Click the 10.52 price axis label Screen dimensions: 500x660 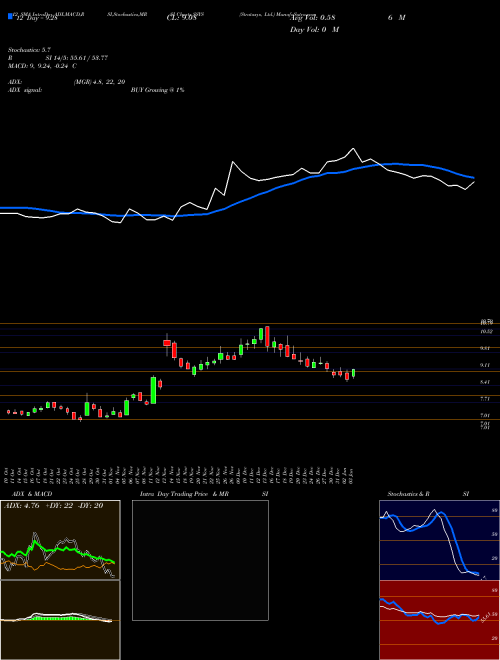click(x=487, y=332)
